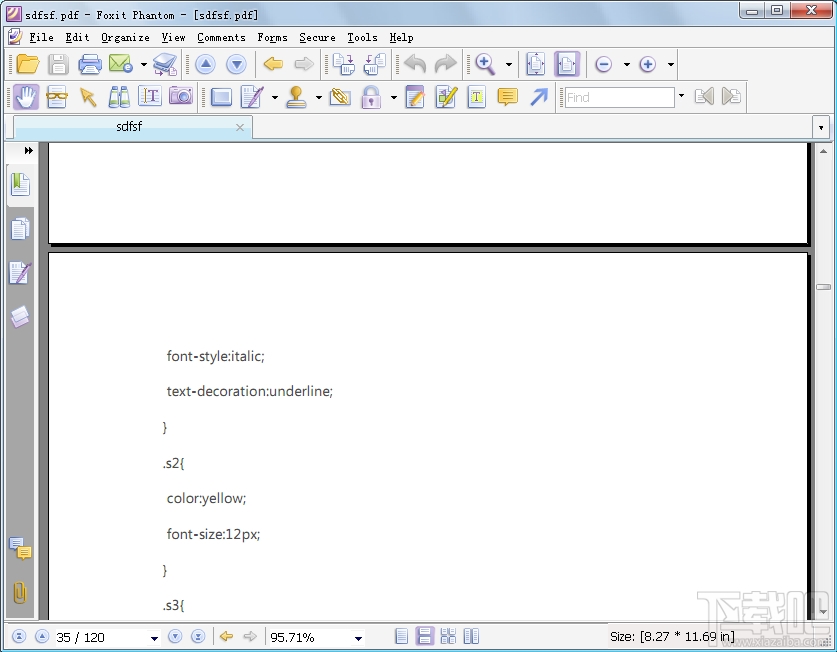Open search with the binoculars icon
This screenshot has height=652, width=837.
119,97
